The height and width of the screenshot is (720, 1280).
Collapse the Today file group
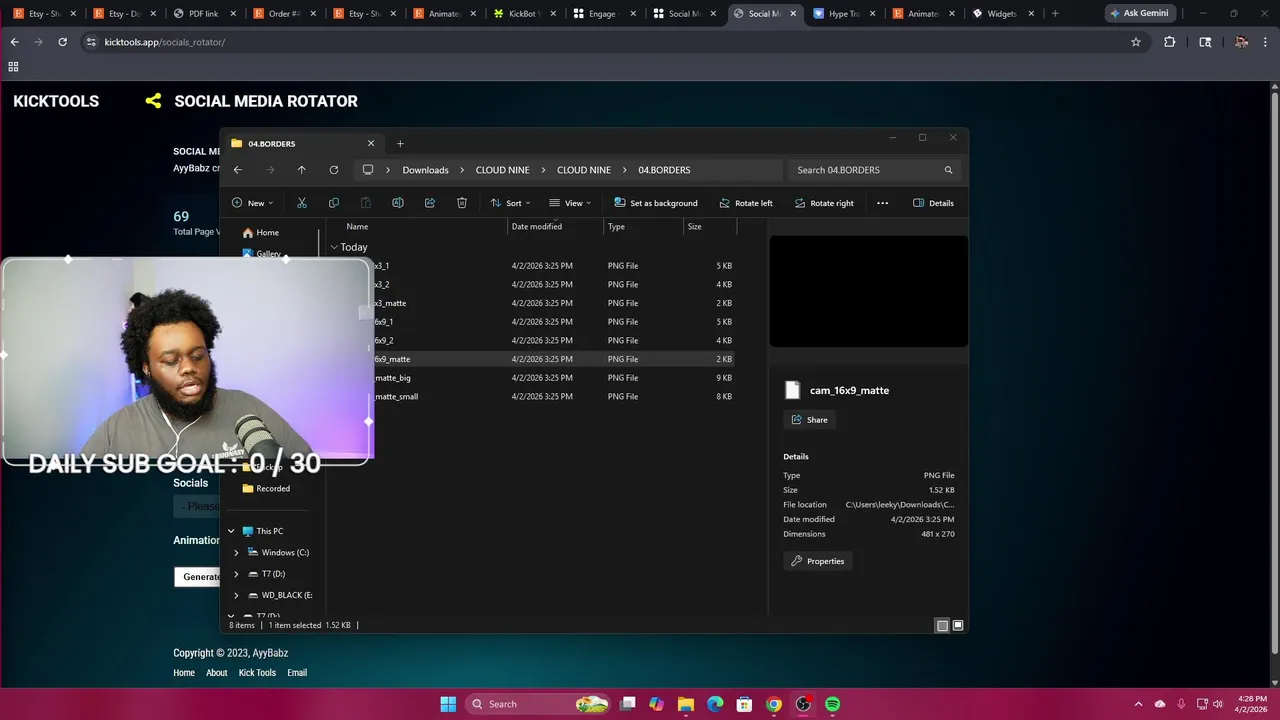click(x=334, y=247)
